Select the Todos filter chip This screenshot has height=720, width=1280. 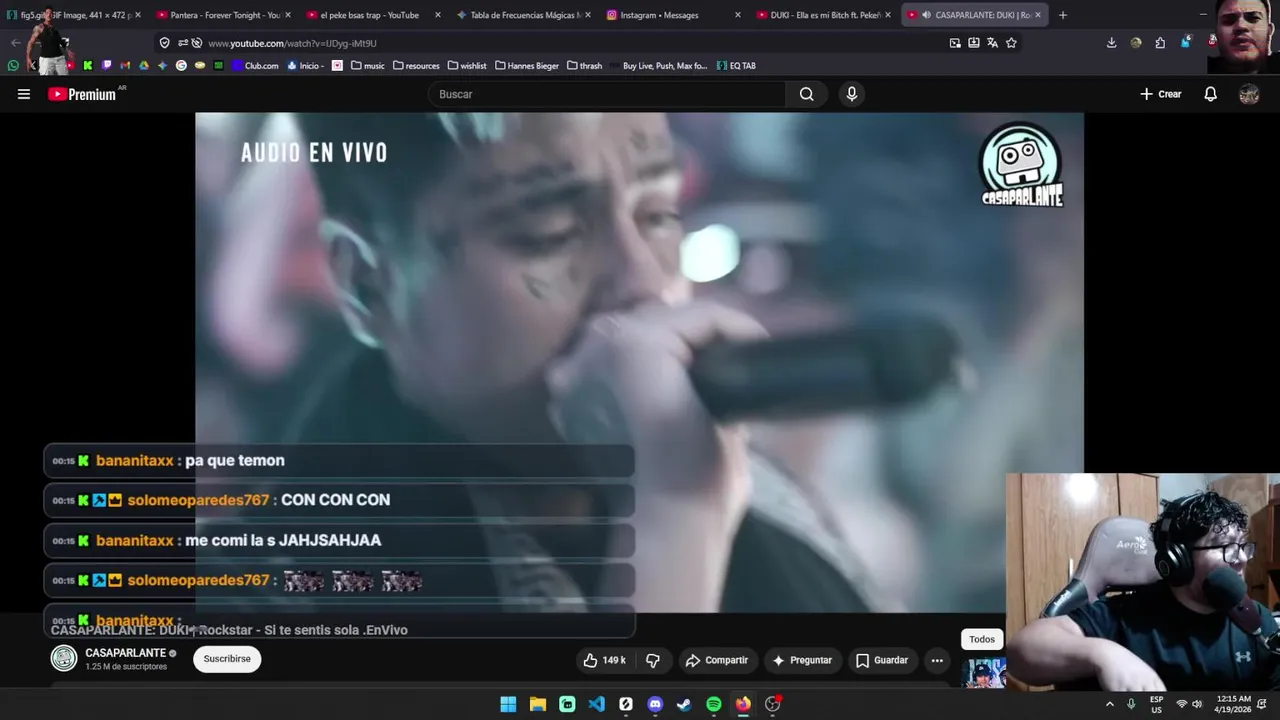coord(982,639)
